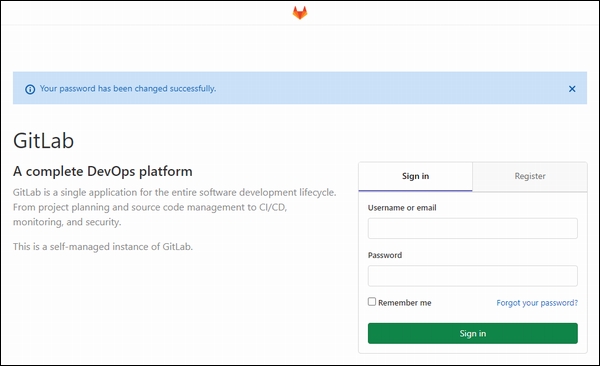Screen dimensions: 600x366
Task: Switch to the Register tab
Action: pyautogui.click(x=530, y=176)
